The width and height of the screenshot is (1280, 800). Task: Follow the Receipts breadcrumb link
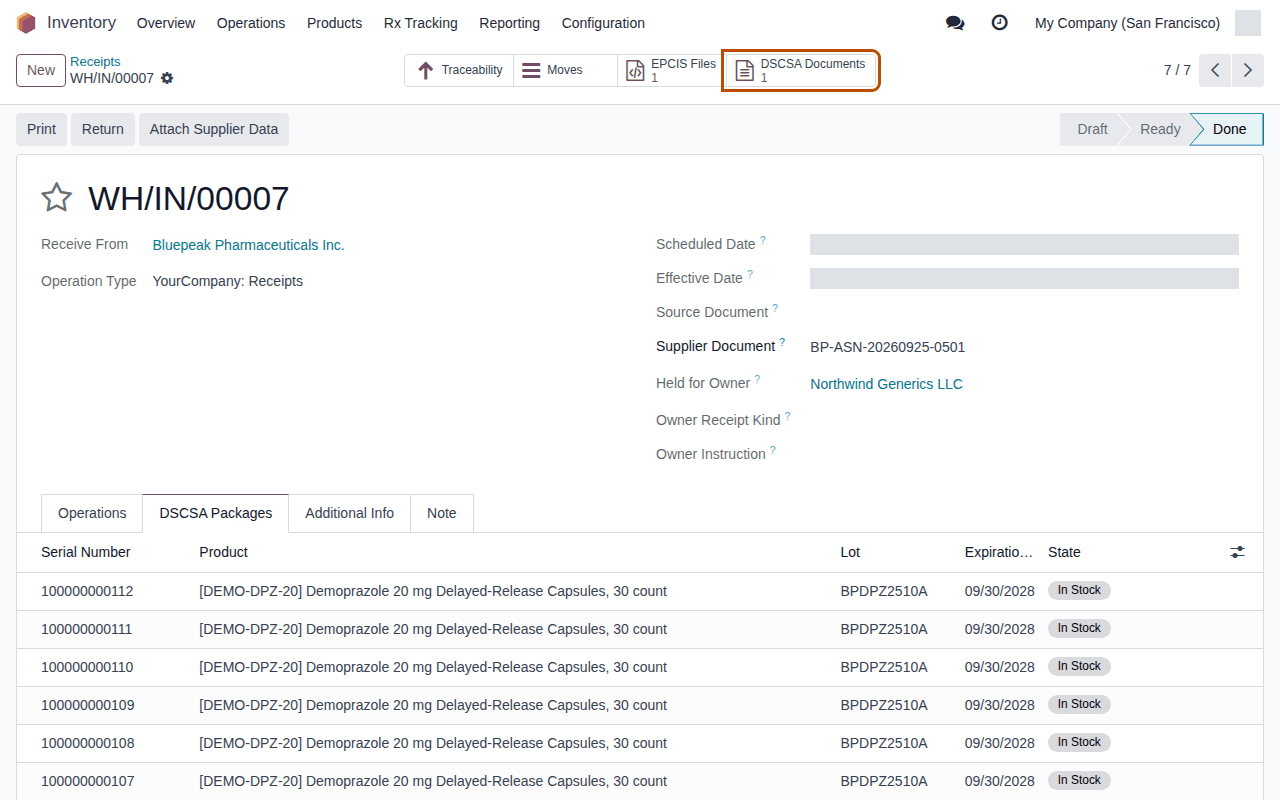pyautogui.click(x=95, y=62)
